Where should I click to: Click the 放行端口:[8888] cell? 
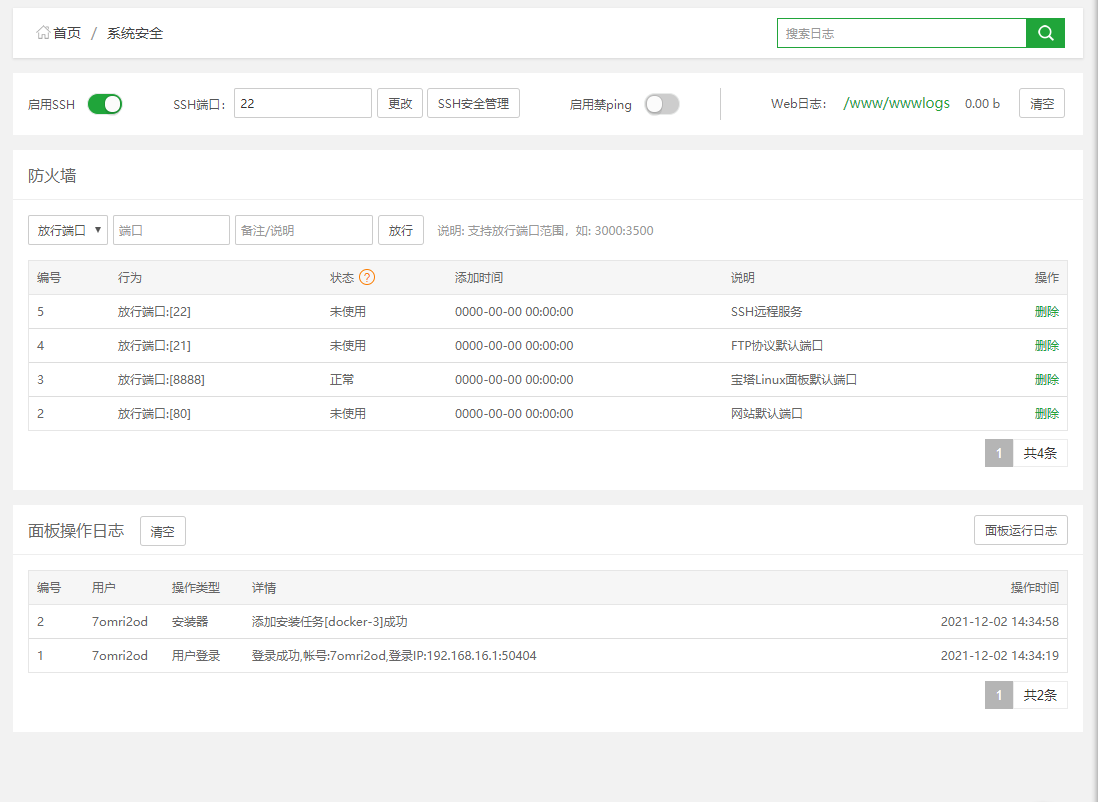tap(161, 380)
